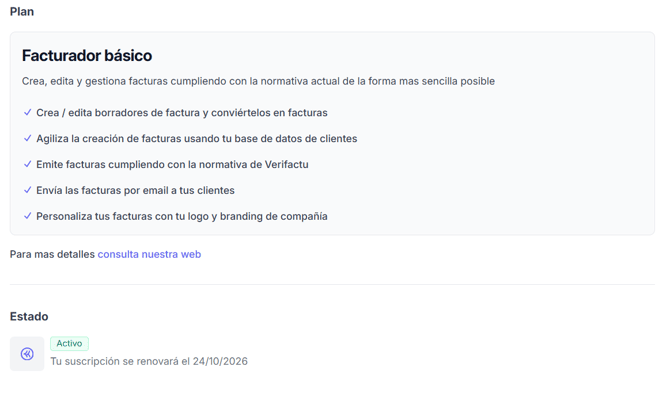Click the 'Estado' section heading
Screen dimensions: 670x401
click(x=29, y=317)
